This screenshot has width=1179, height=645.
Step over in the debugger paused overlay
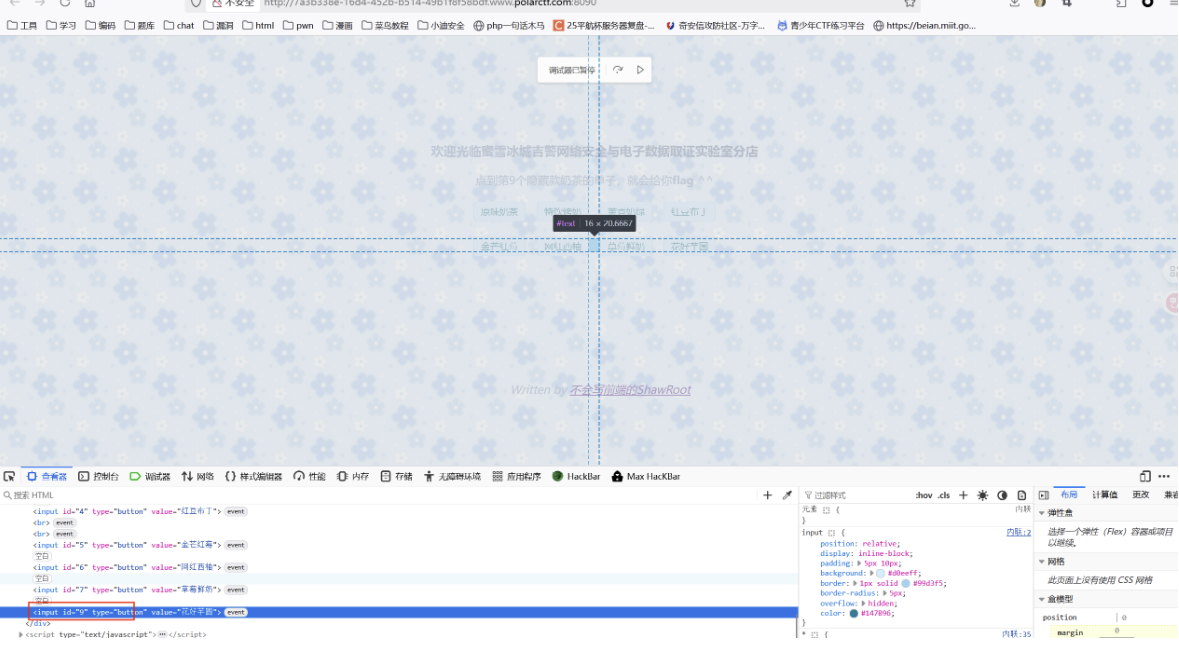pos(618,70)
